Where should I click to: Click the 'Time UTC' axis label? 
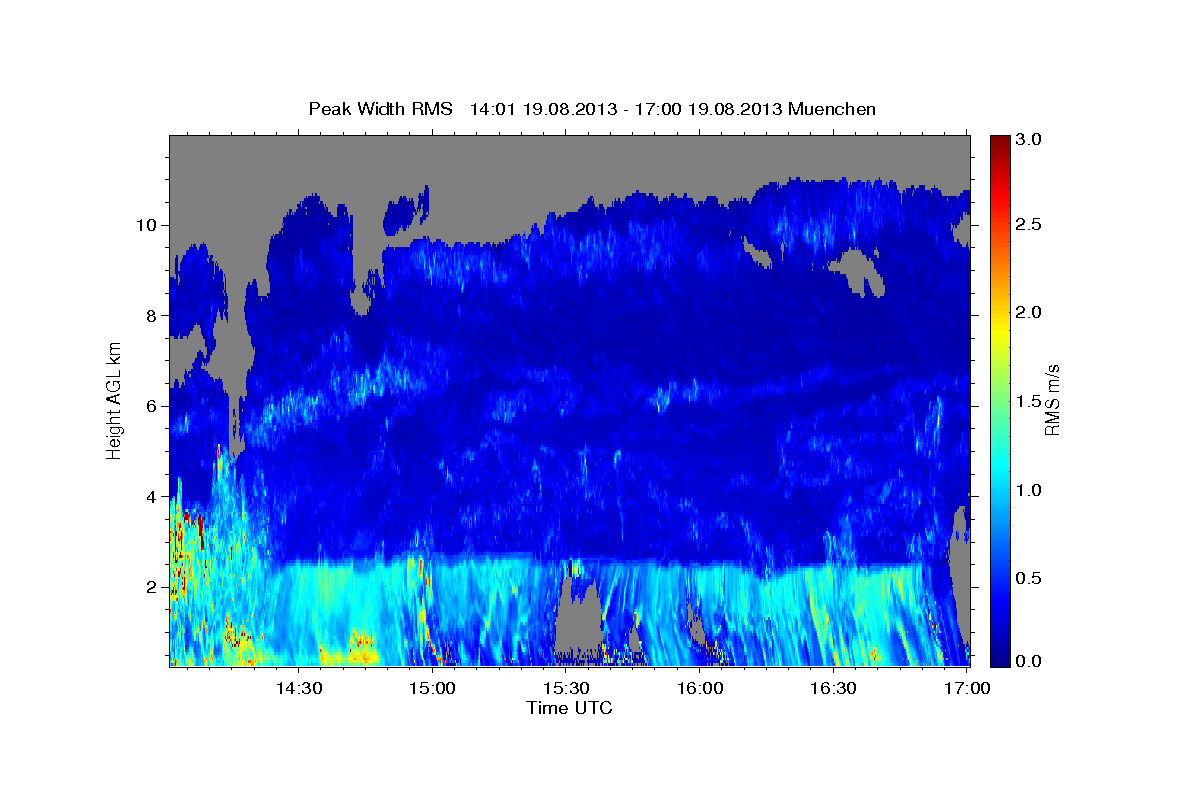pyautogui.click(x=569, y=708)
